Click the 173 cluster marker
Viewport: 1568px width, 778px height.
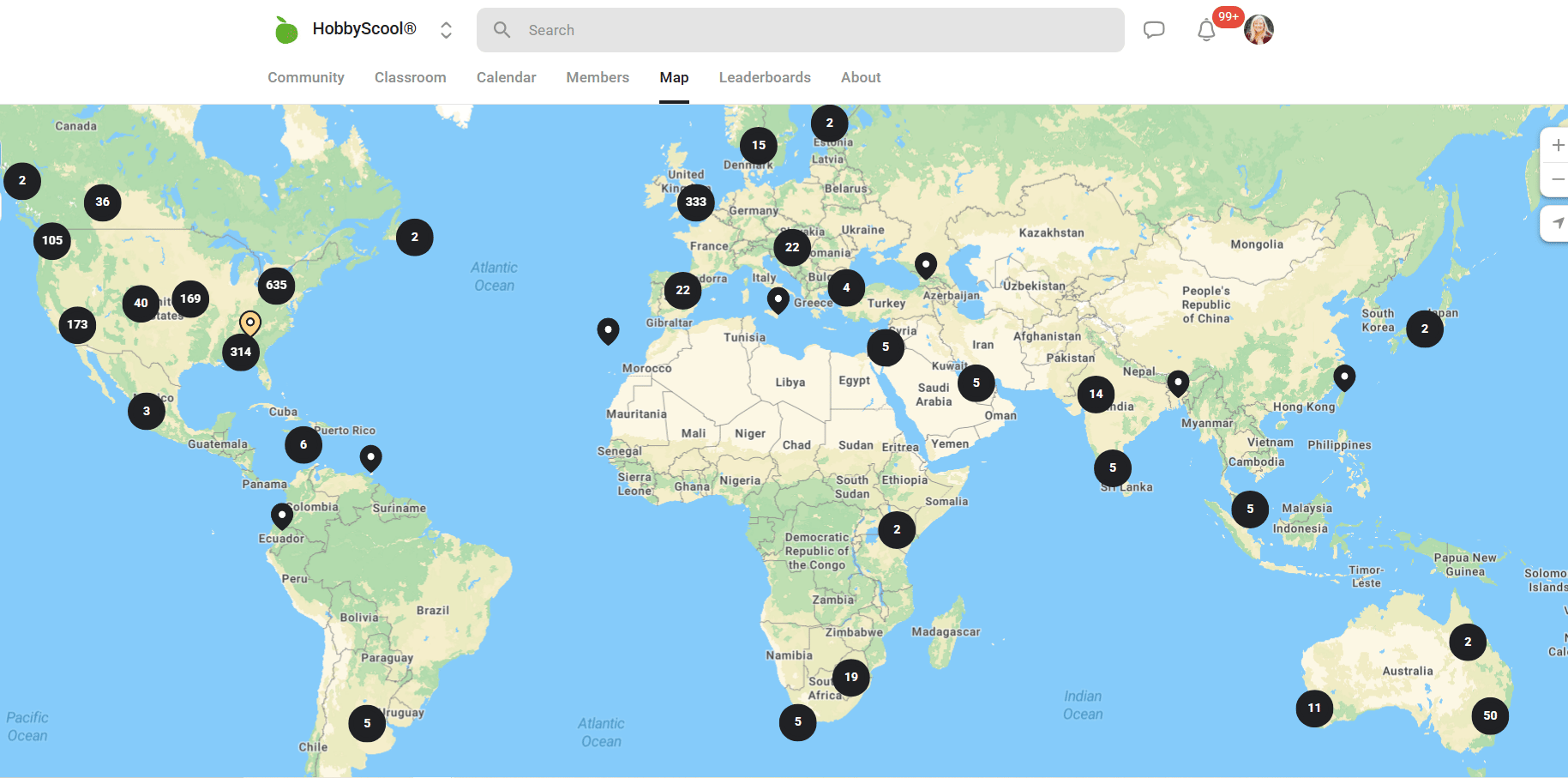[77, 325]
